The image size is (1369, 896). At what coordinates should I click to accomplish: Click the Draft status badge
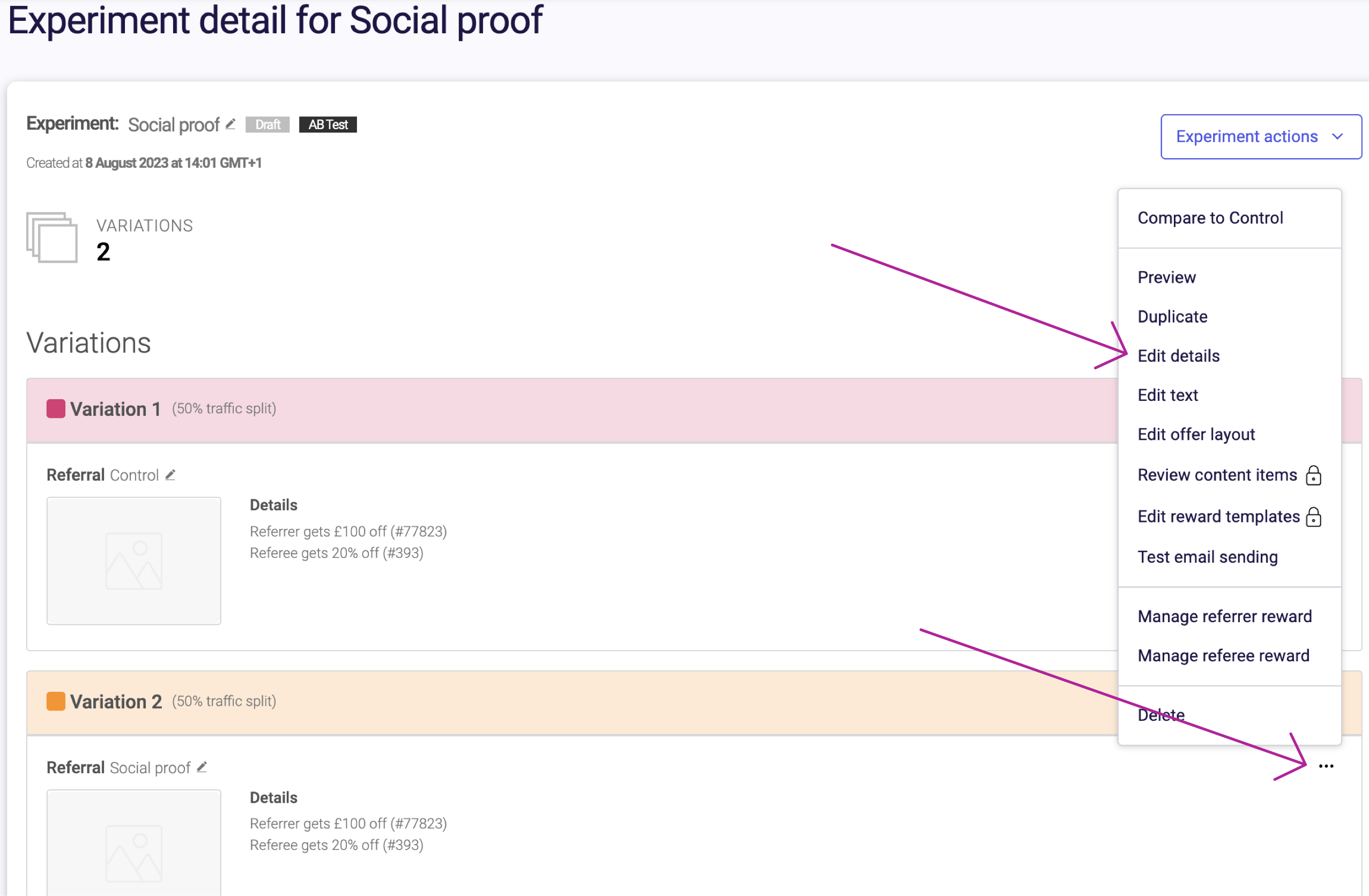pyautogui.click(x=267, y=125)
